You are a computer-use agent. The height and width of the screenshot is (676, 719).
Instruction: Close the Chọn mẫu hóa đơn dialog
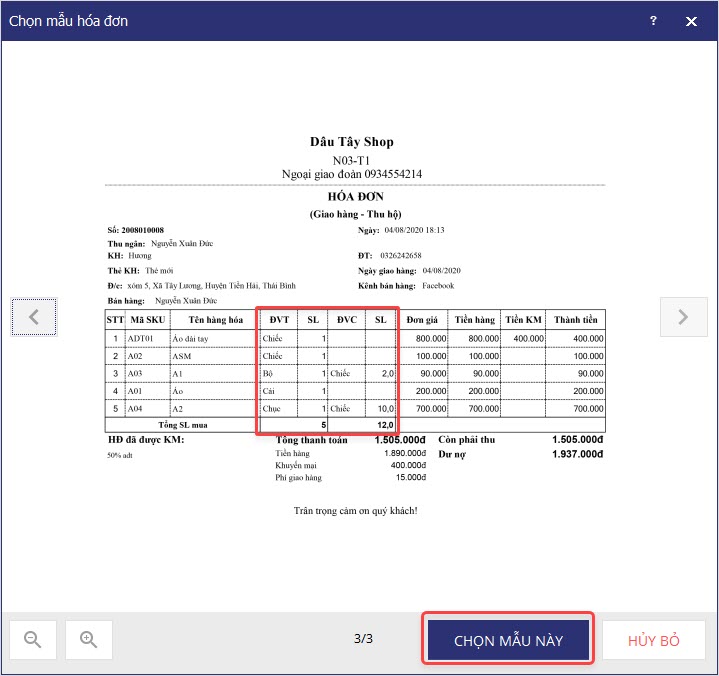click(x=691, y=21)
